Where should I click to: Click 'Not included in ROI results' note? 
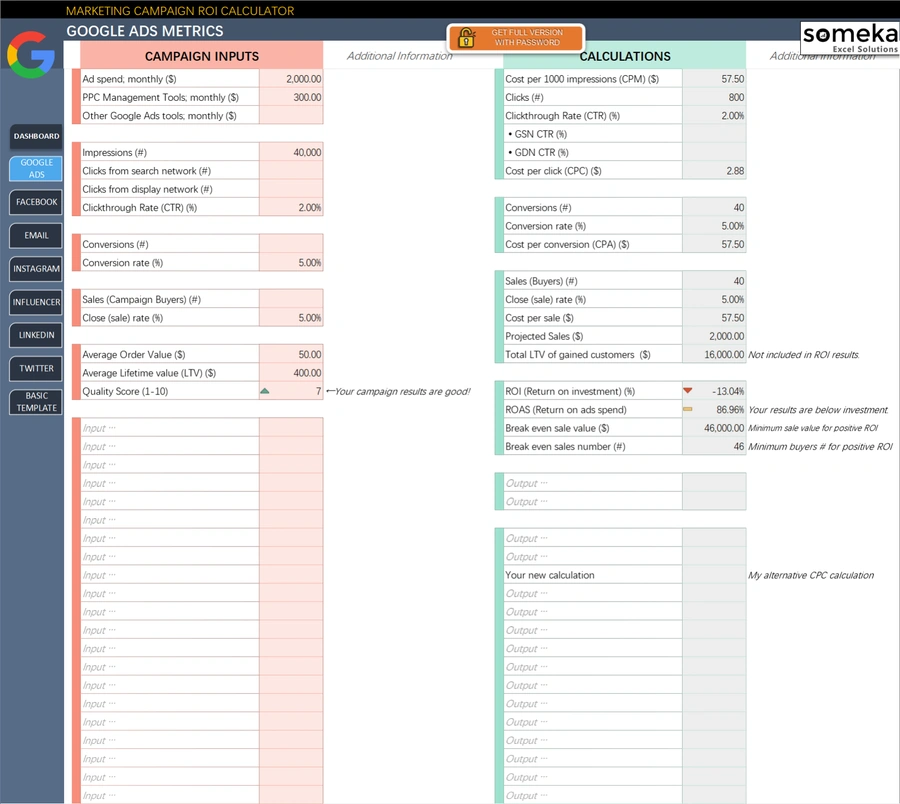804,354
